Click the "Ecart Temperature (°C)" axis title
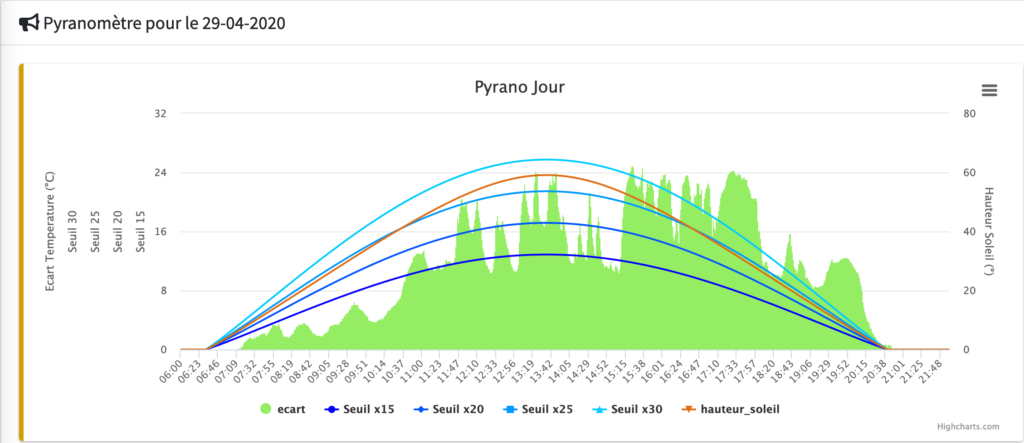The height and width of the screenshot is (443, 1024). (49, 231)
